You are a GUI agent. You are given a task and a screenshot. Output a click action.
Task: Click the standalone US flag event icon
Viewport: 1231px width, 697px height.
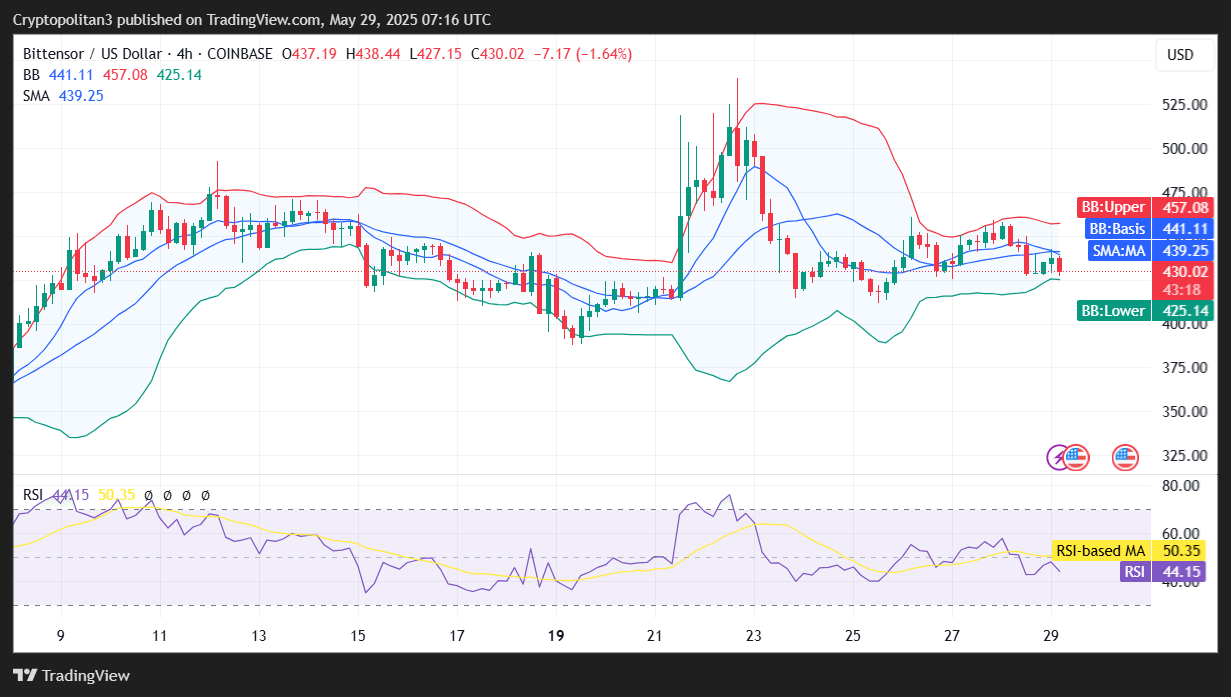tap(1125, 458)
